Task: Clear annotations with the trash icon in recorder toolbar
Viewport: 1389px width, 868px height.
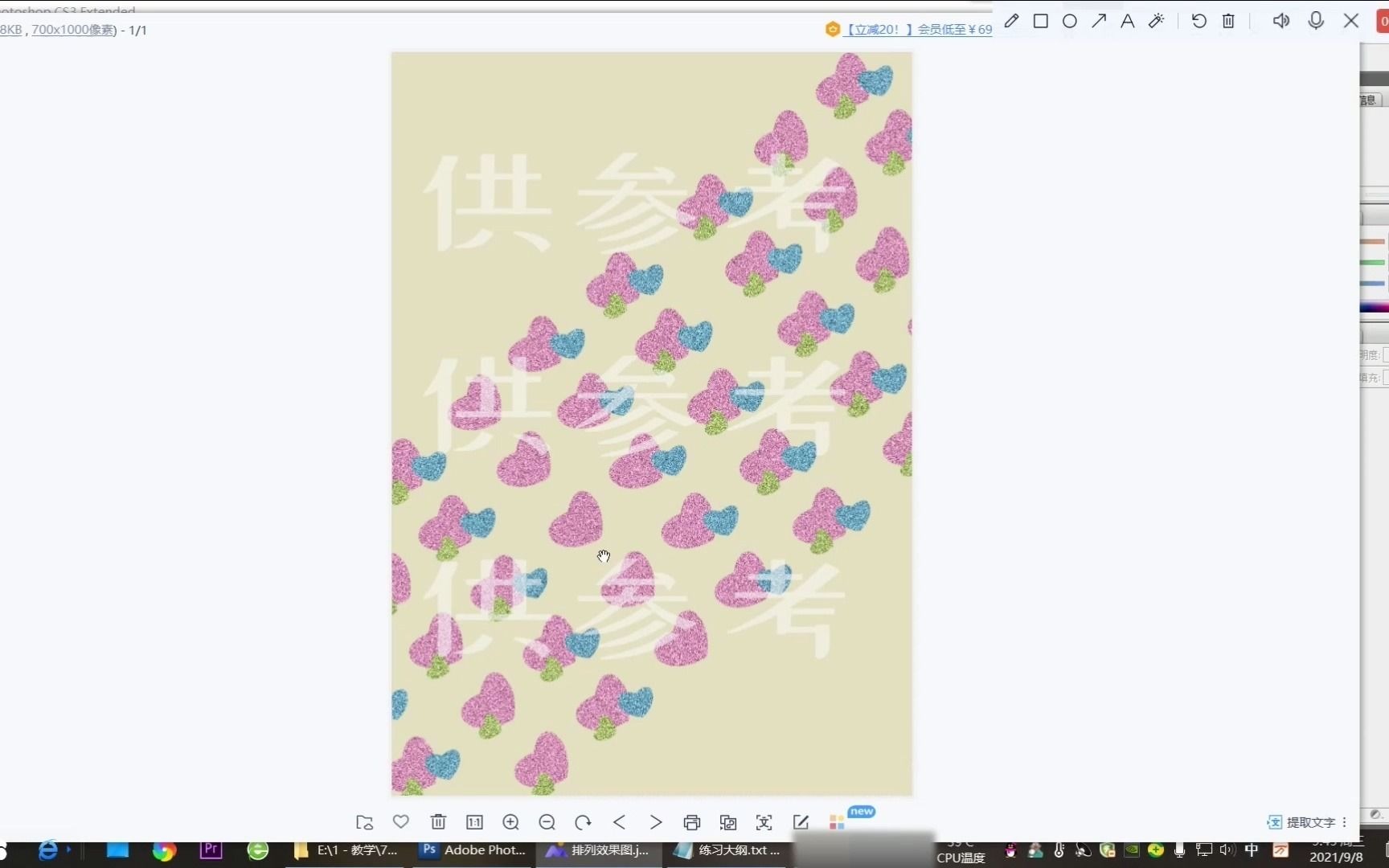Action: pyautogui.click(x=1228, y=21)
